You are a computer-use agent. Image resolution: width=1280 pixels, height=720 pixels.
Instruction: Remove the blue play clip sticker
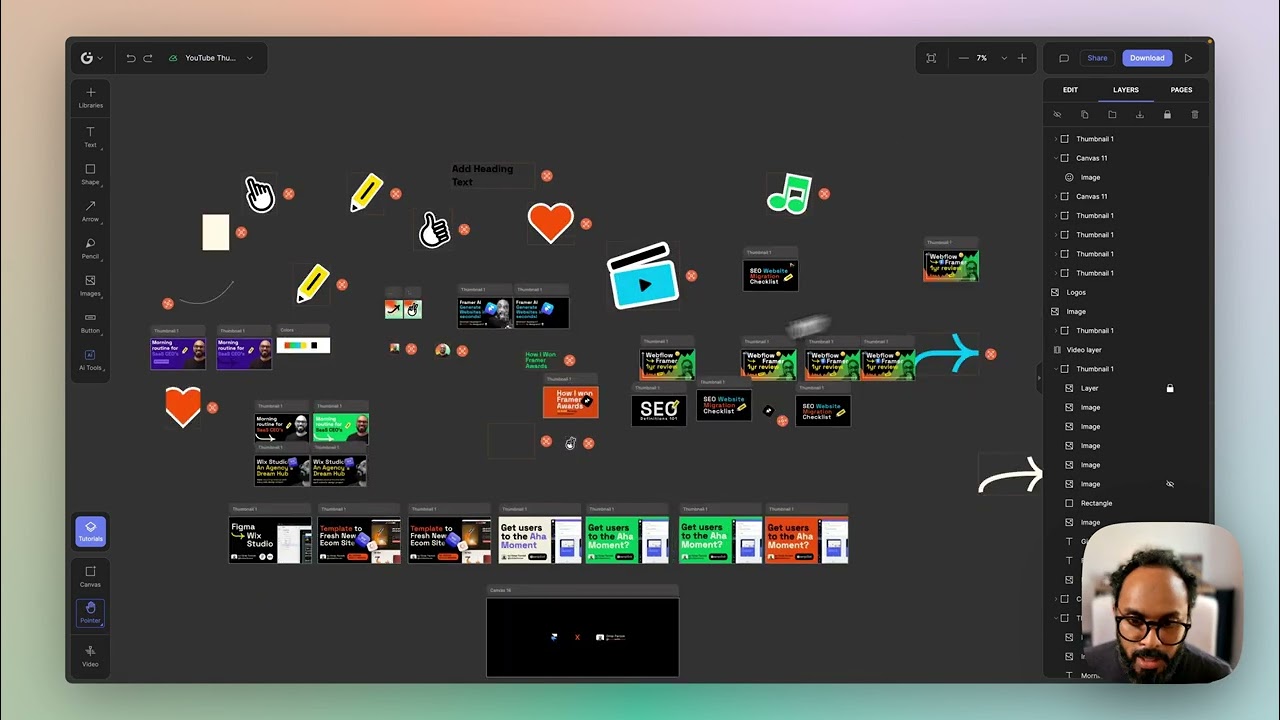[x=691, y=276]
